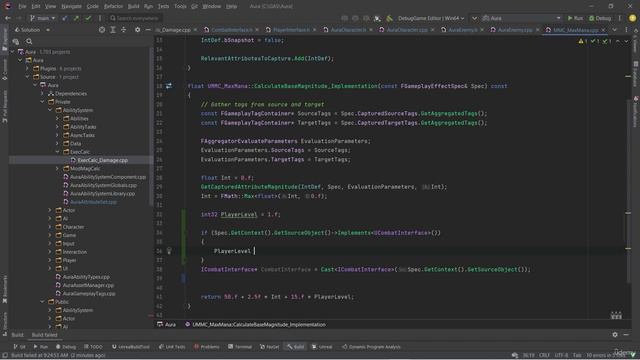Click the green commit checkmark icon
The height and width of the screenshot is (360, 640).
88,18
